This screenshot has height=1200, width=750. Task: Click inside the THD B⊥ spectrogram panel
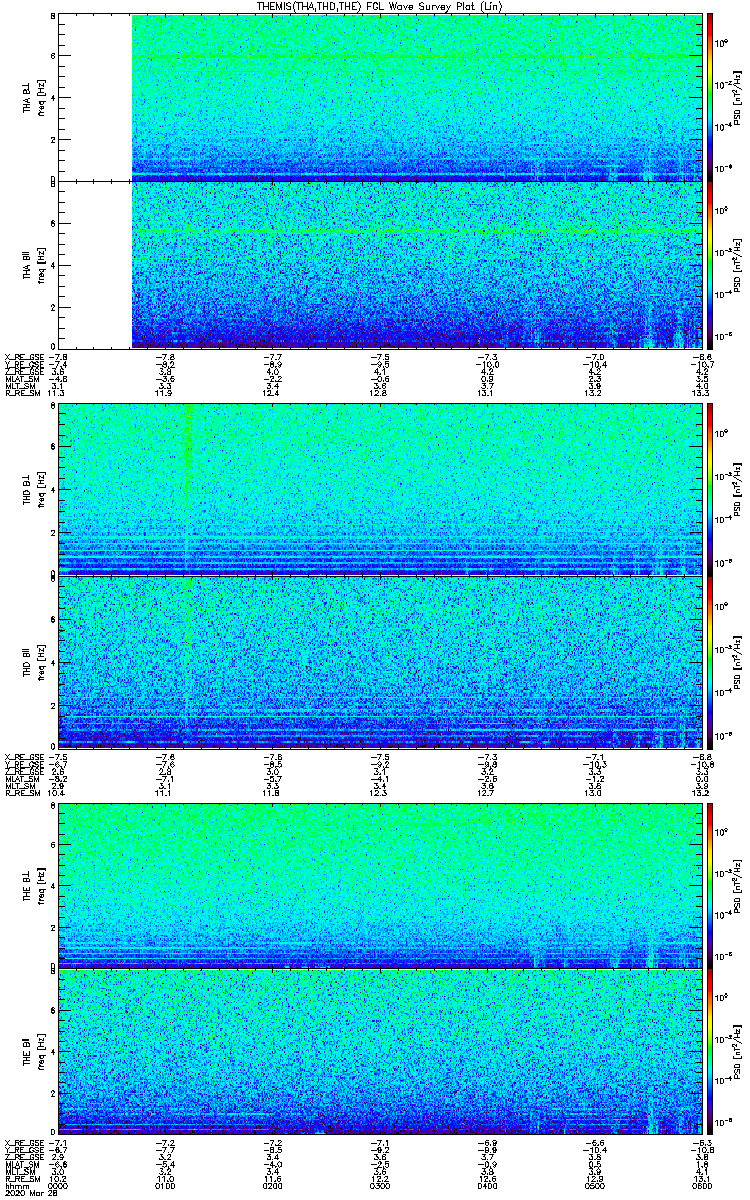[381, 489]
